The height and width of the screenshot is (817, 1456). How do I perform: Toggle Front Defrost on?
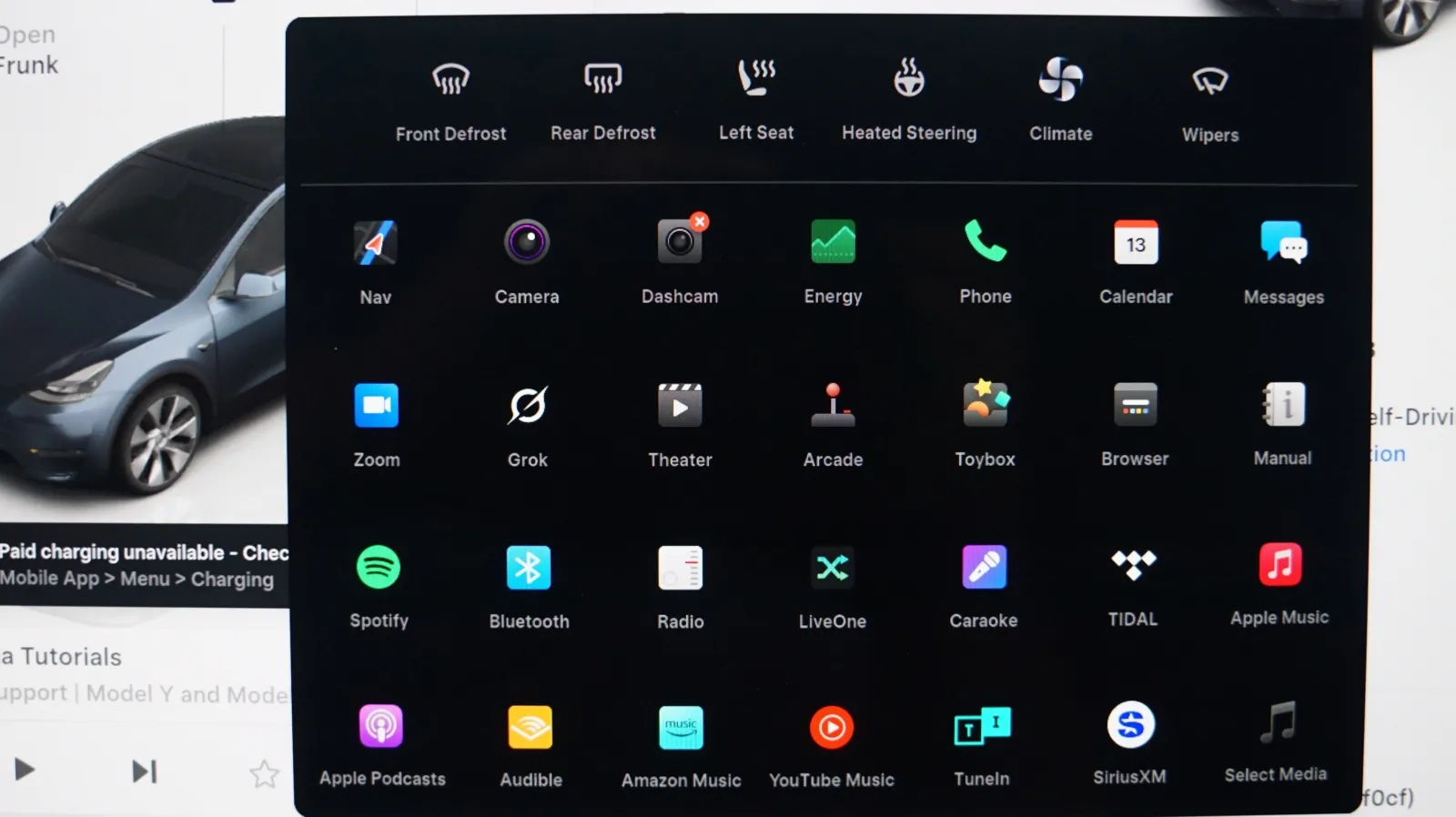tap(450, 81)
